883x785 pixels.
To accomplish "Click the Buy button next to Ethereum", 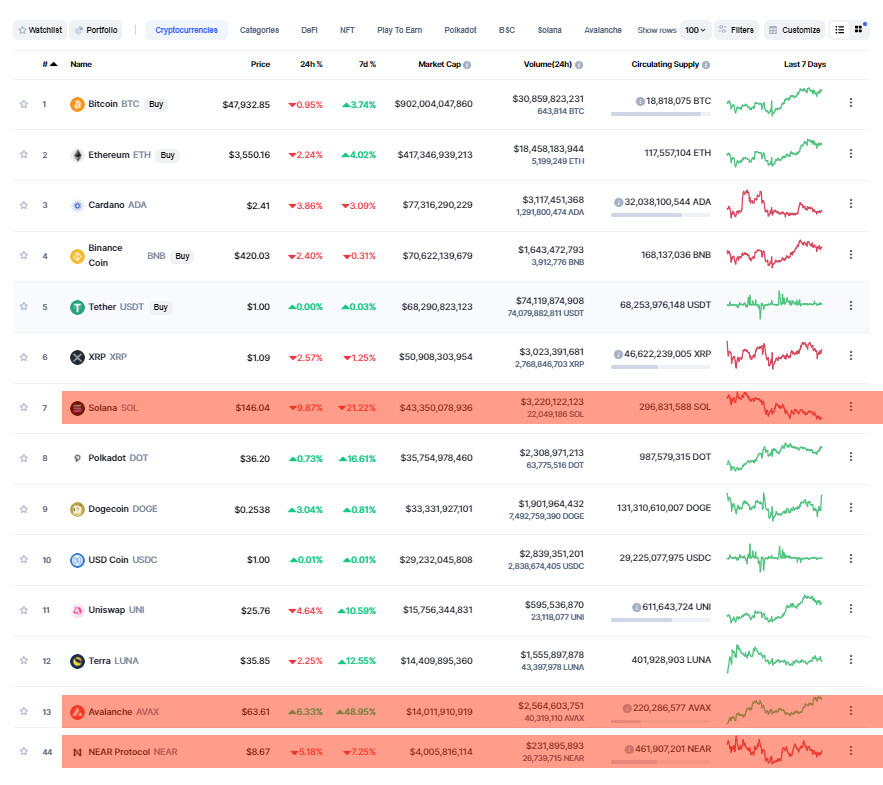I will coord(168,155).
